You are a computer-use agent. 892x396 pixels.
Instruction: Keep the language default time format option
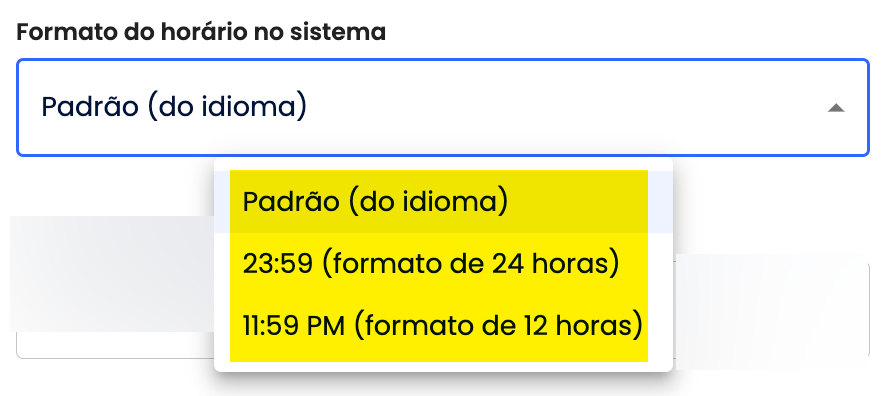point(443,201)
